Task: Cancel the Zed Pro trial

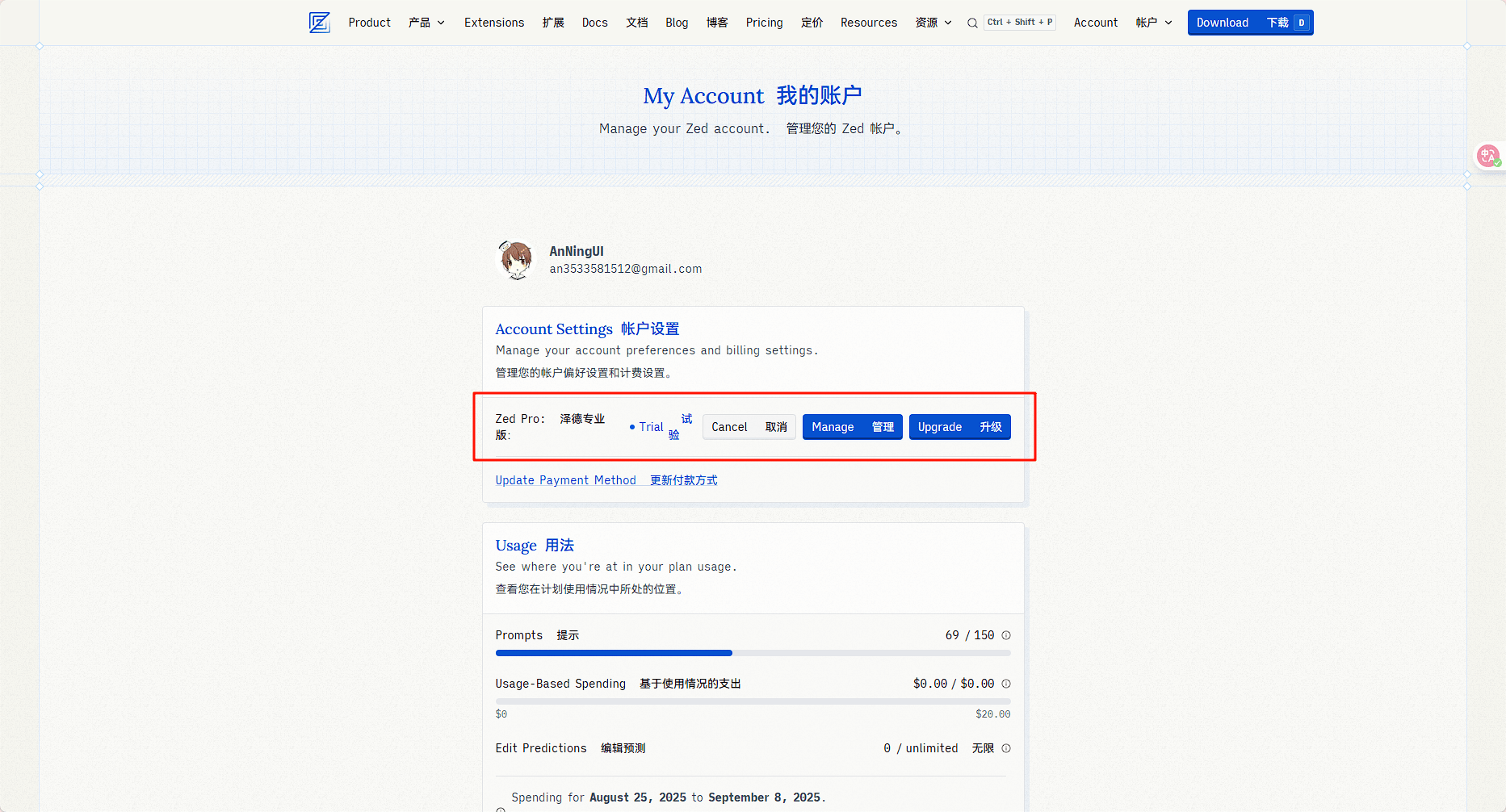Action: (749, 427)
